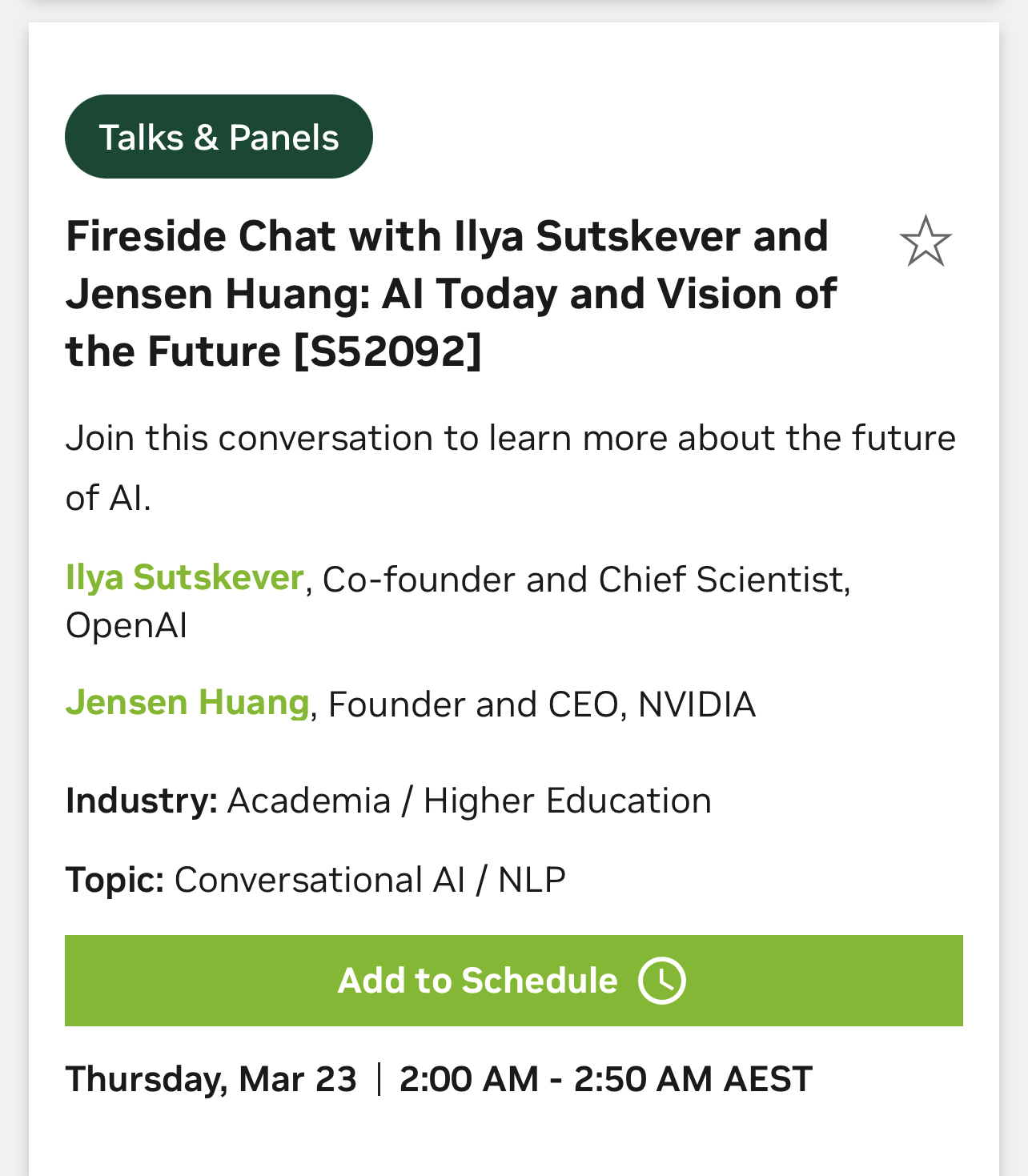Favorite the session with the star icon

pyautogui.click(x=926, y=240)
